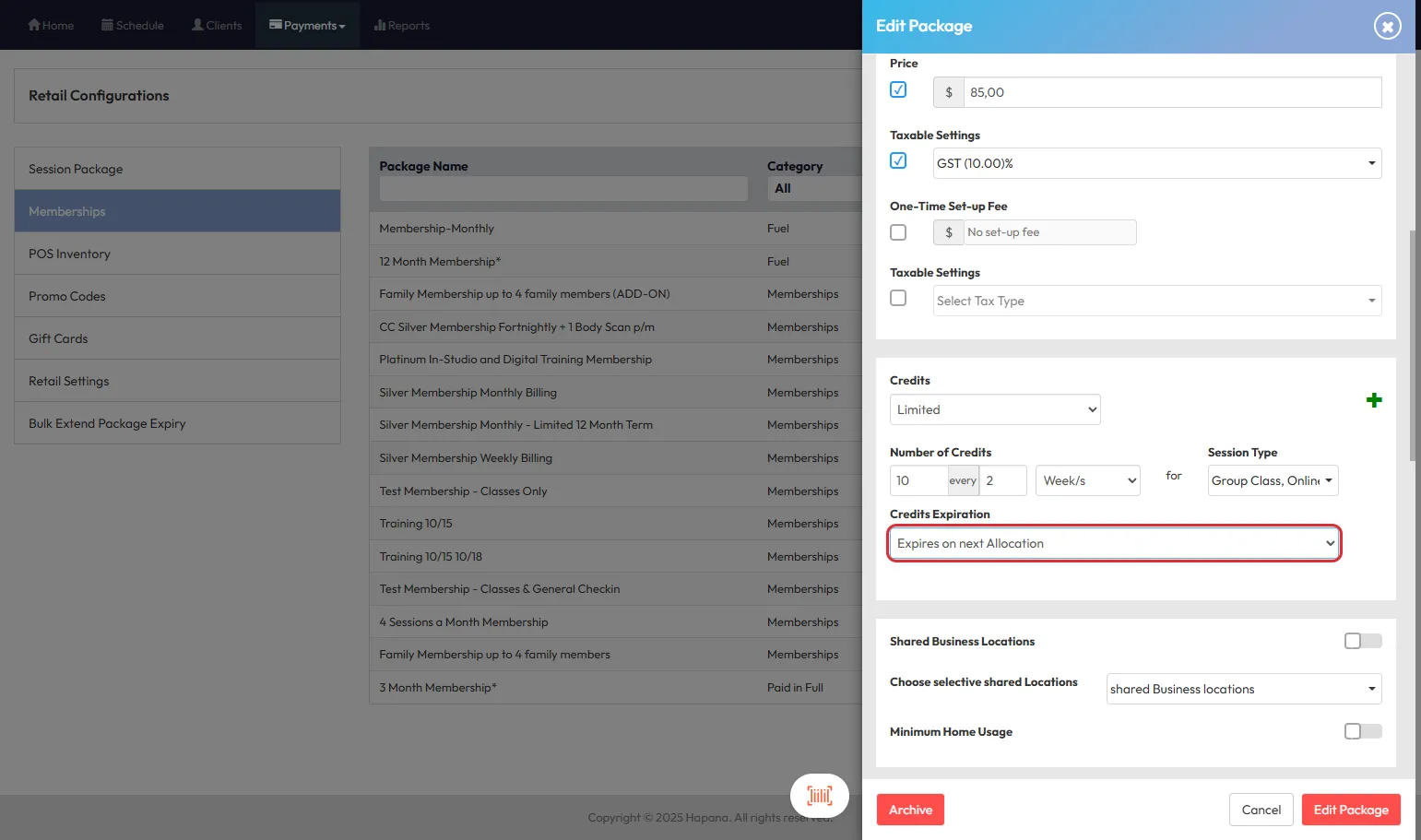
Task: Open the Payments menu
Action: (x=307, y=25)
